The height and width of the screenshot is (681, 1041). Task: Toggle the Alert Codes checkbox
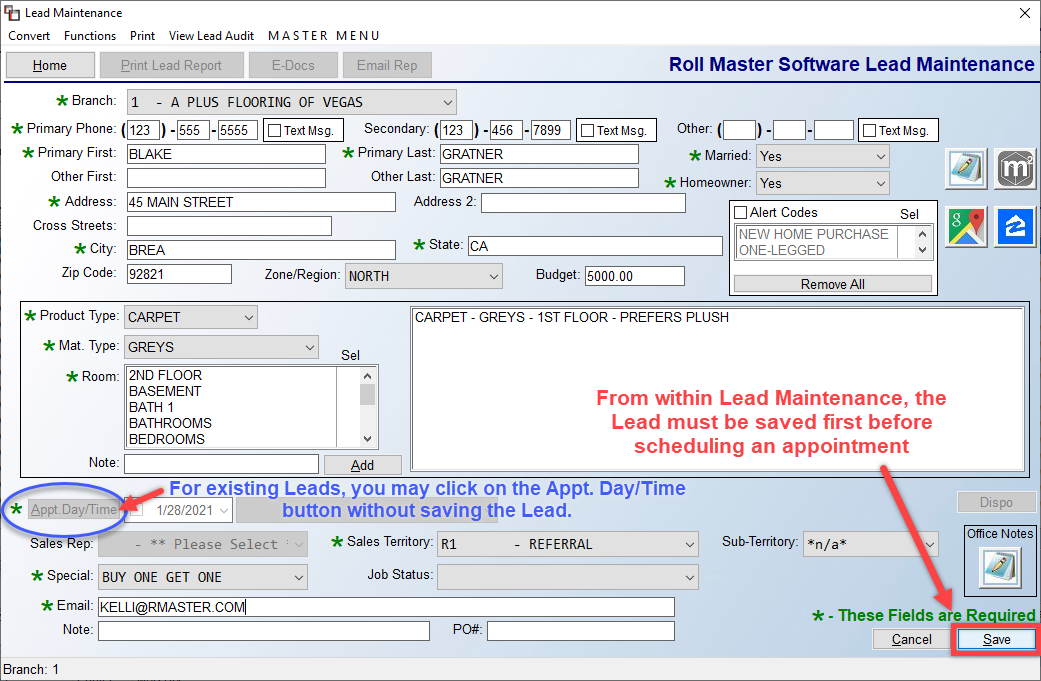click(x=741, y=213)
